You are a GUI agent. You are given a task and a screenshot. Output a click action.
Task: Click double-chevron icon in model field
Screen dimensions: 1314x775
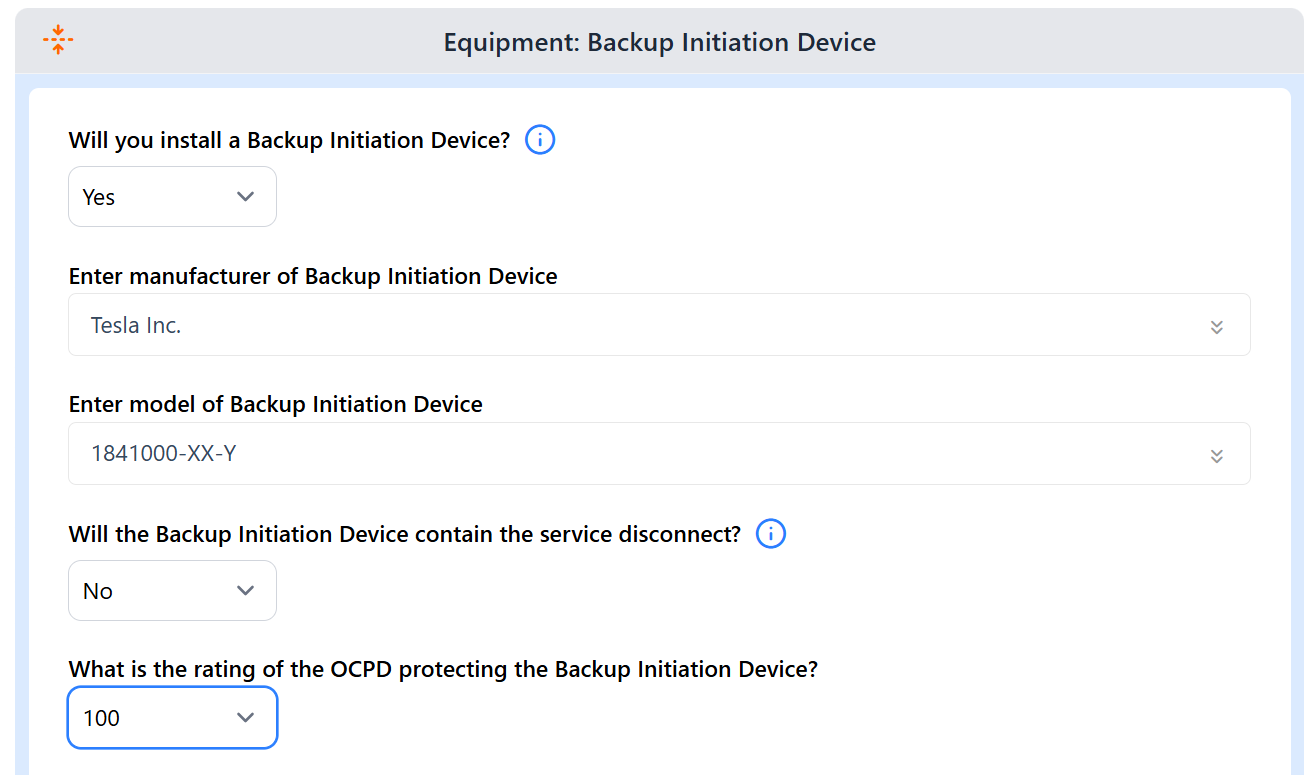pyautogui.click(x=1217, y=455)
